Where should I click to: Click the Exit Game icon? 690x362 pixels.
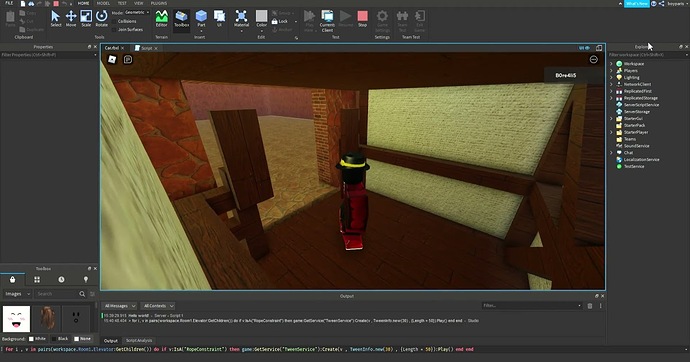point(420,21)
